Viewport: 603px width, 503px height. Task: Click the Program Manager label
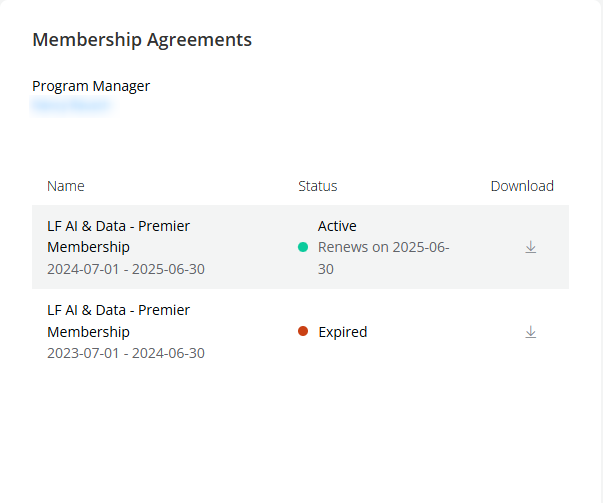point(91,86)
